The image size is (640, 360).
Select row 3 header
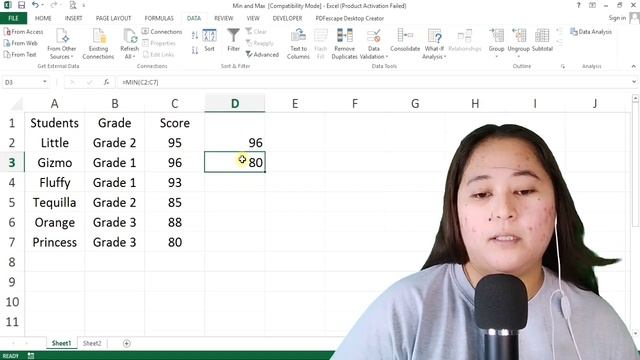[x=12, y=162]
